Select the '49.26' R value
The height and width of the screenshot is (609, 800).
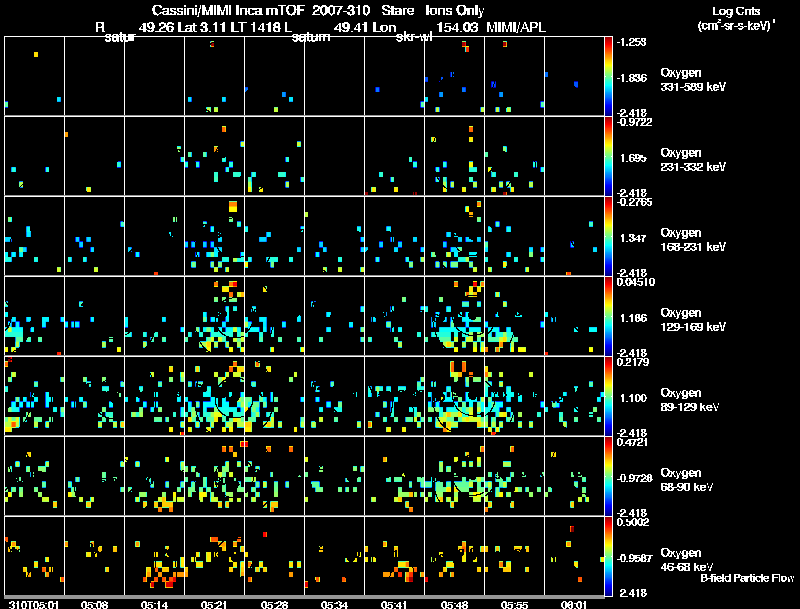tap(156, 28)
